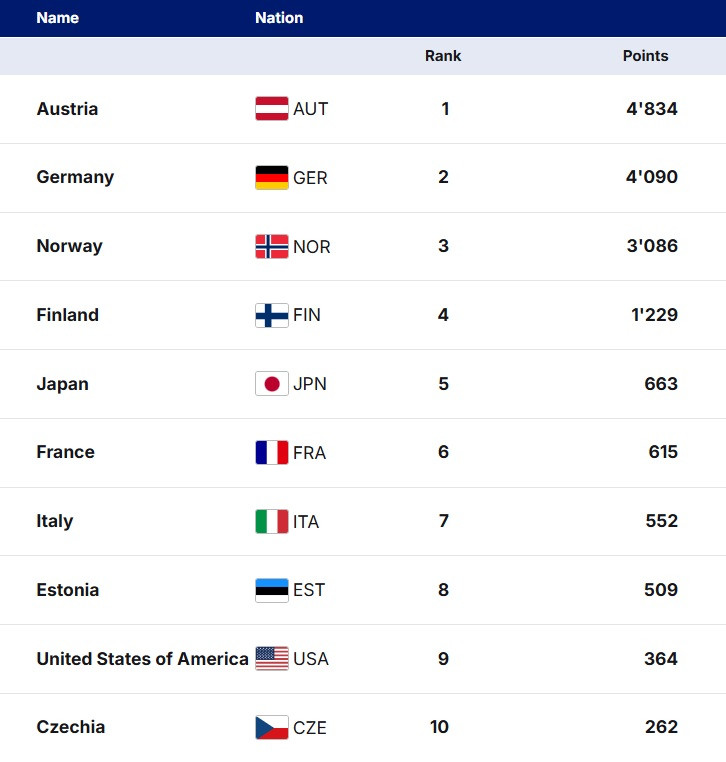This screenshot has width=726, height=762.
Task: Click the USA flag icon
Action: (271, 659)
